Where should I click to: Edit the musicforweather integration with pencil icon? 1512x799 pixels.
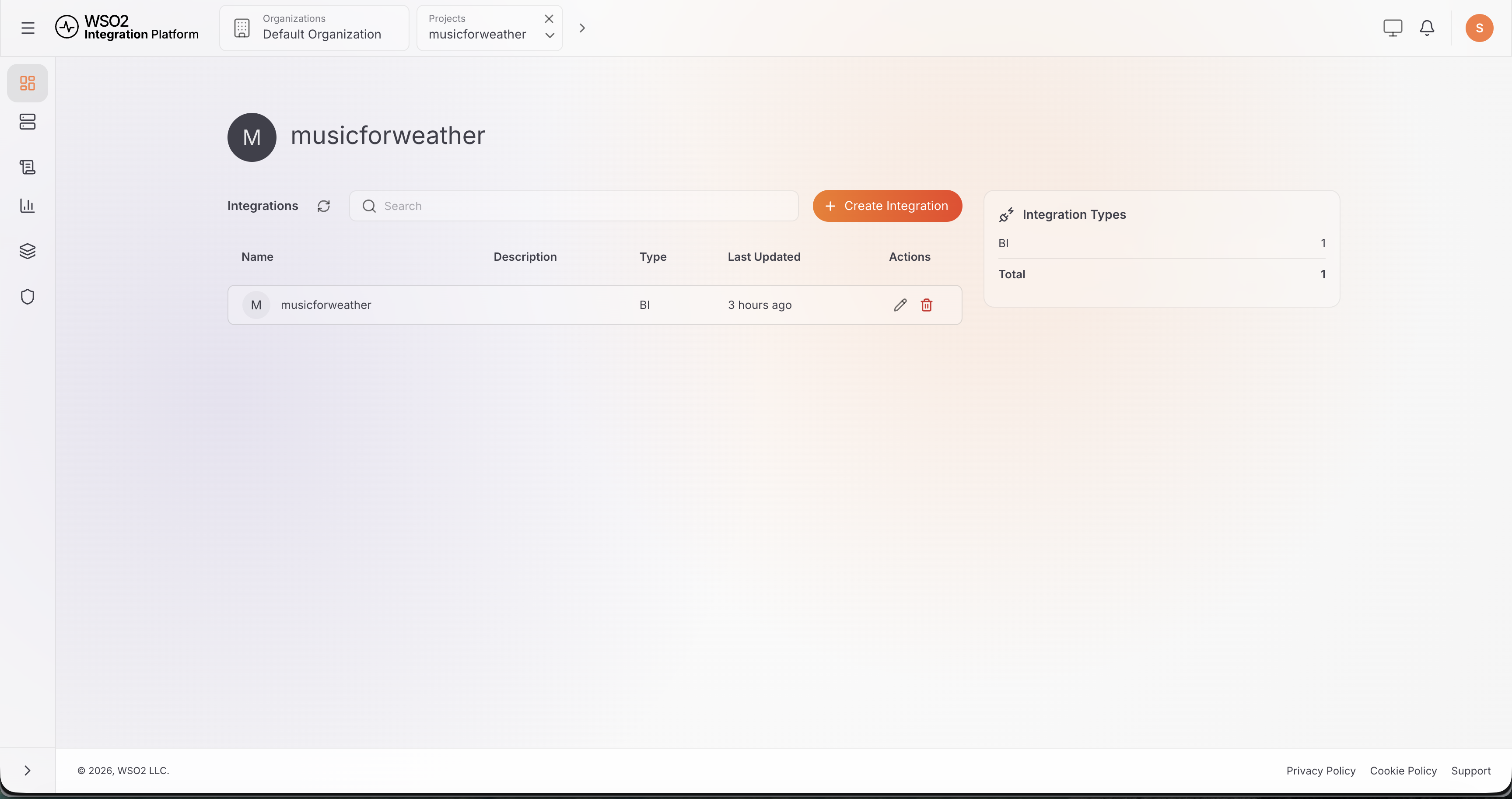point(900,305)
